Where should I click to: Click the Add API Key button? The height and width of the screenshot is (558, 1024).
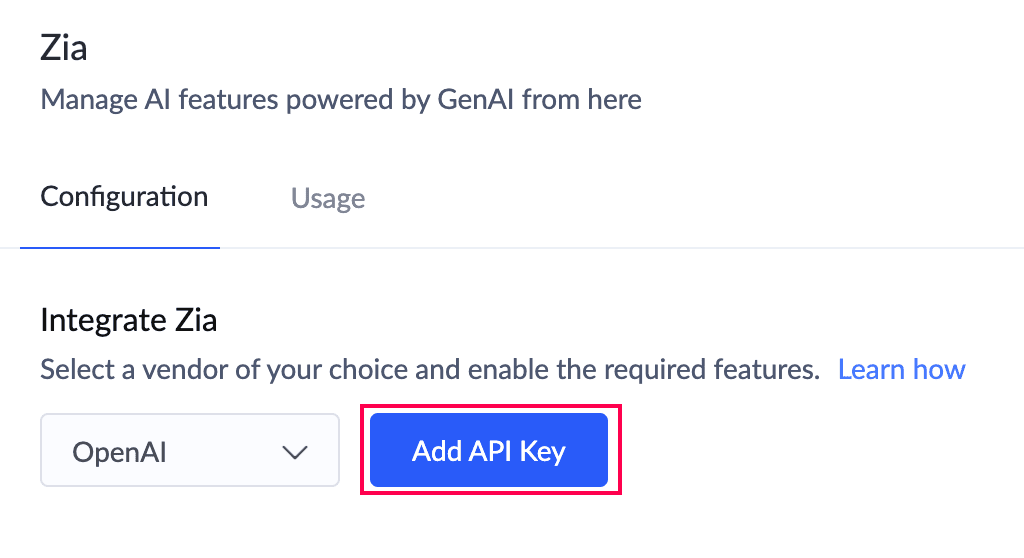coord(489,451)
